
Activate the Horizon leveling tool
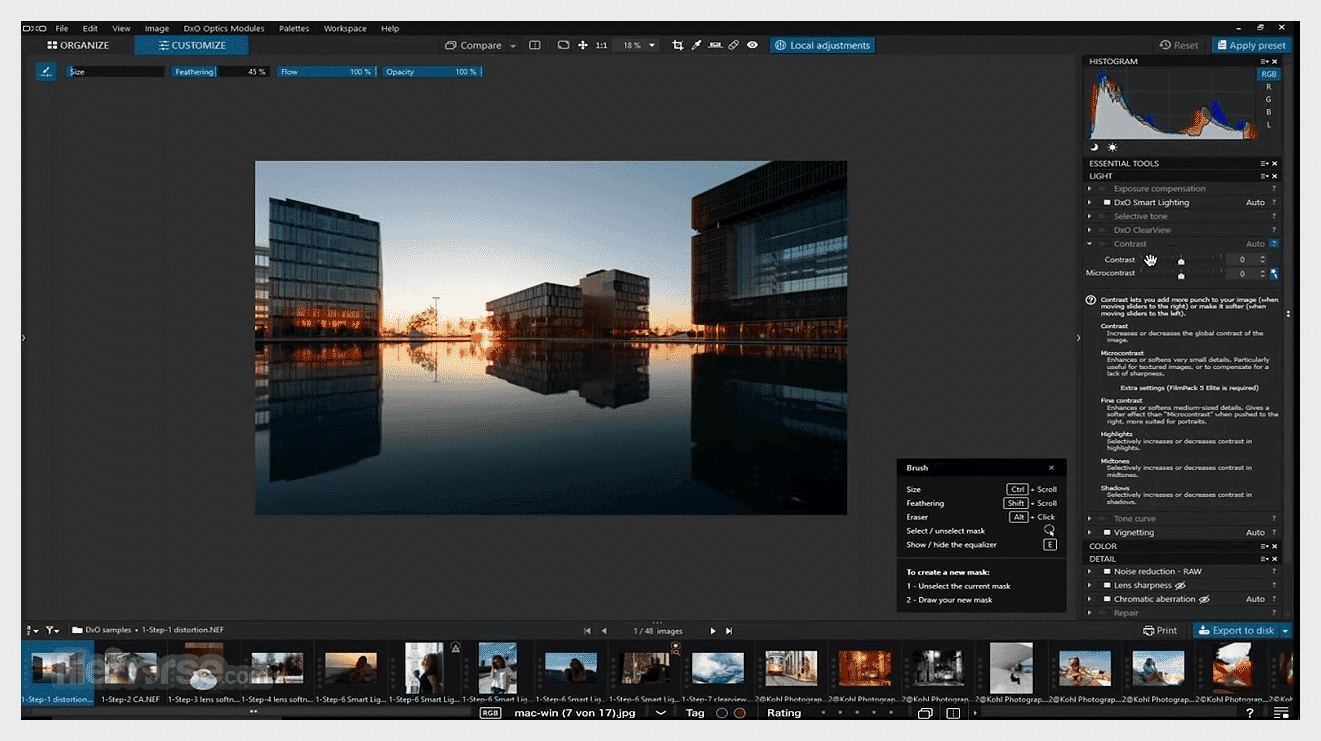pos(715,45)
